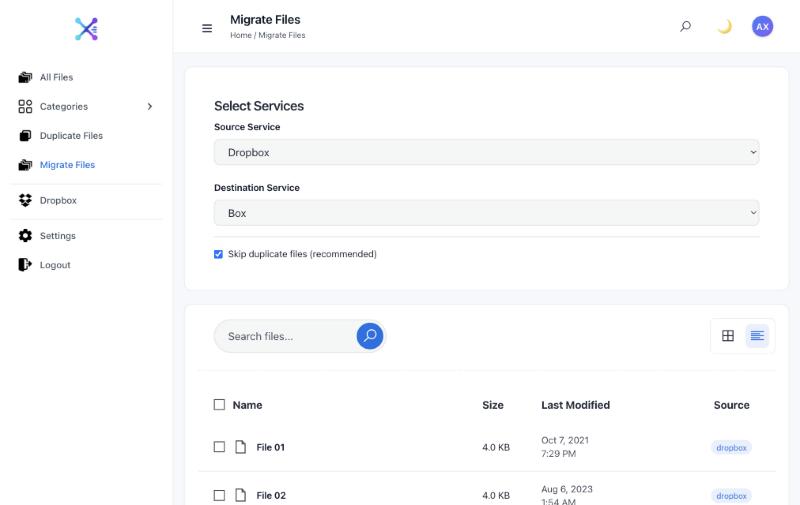Check the File 02 row checkbox
This screenshot has height=505, width=800.
[219, 495]
